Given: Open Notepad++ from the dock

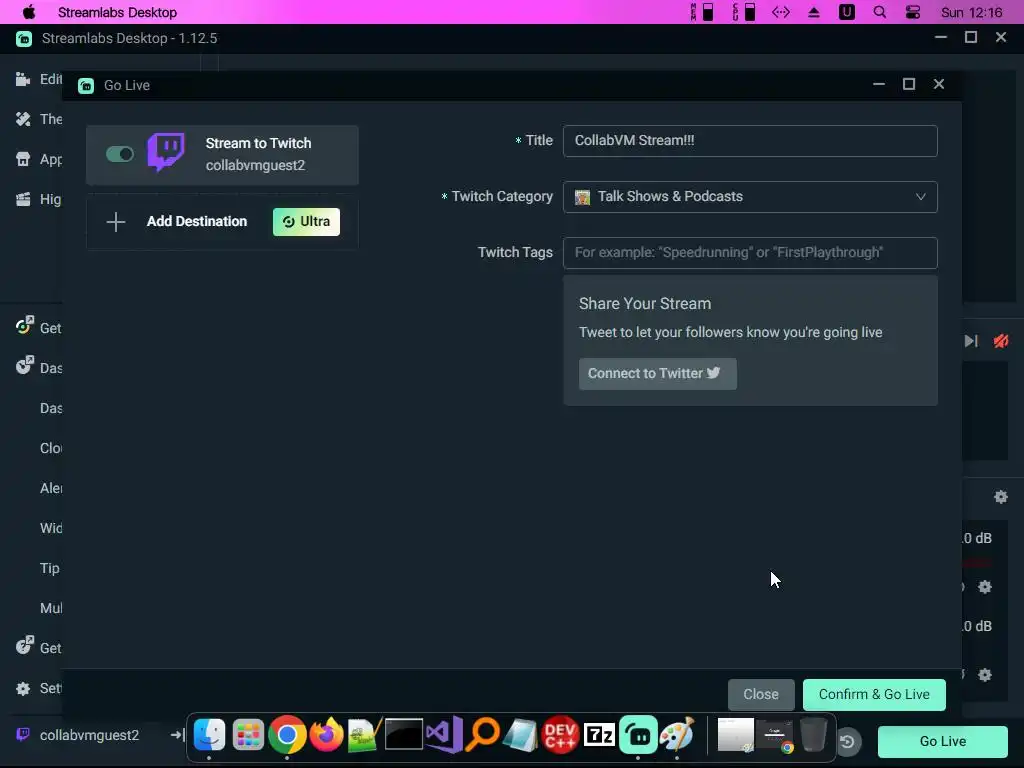Looking at the screenshot, I should click(x=364, y=735).
